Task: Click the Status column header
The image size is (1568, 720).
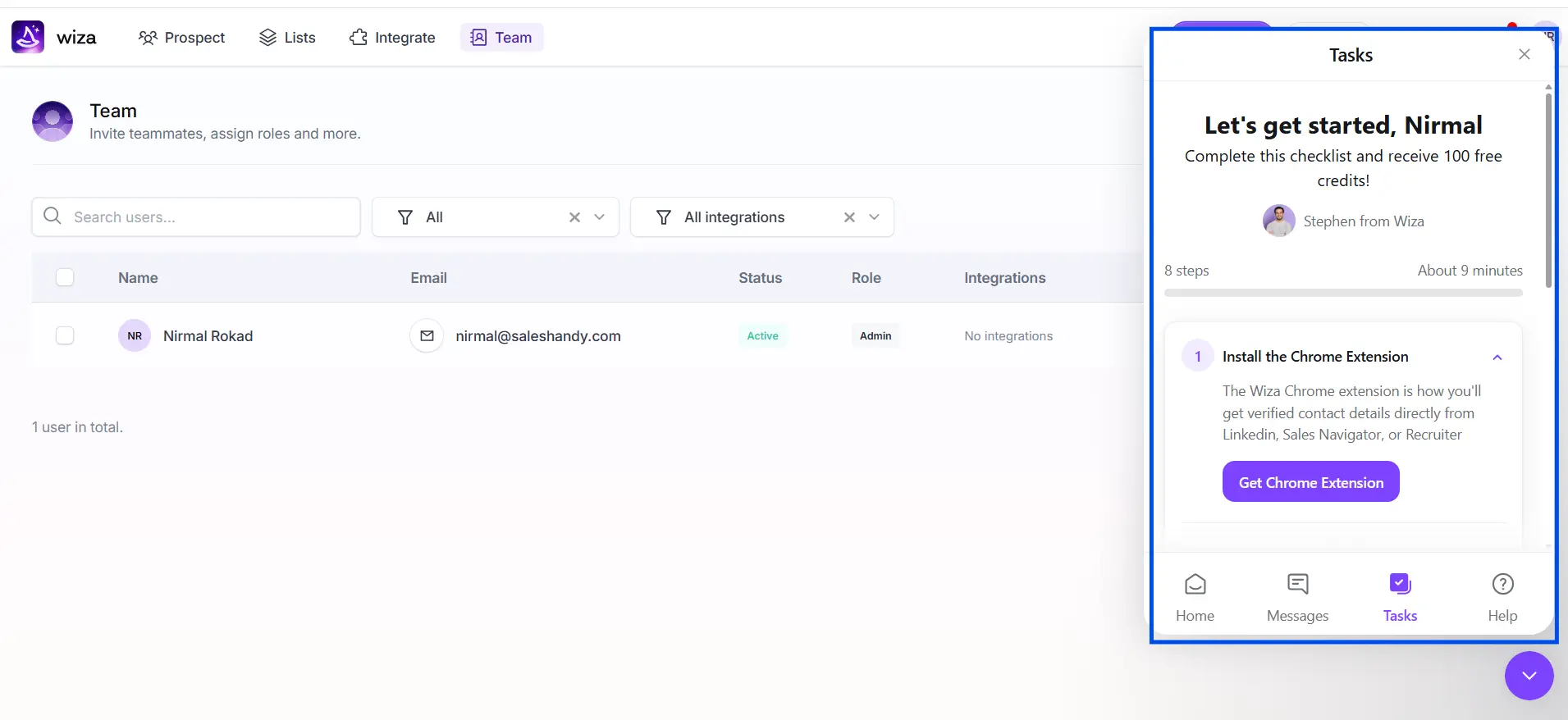Action: tap(760, 278)
